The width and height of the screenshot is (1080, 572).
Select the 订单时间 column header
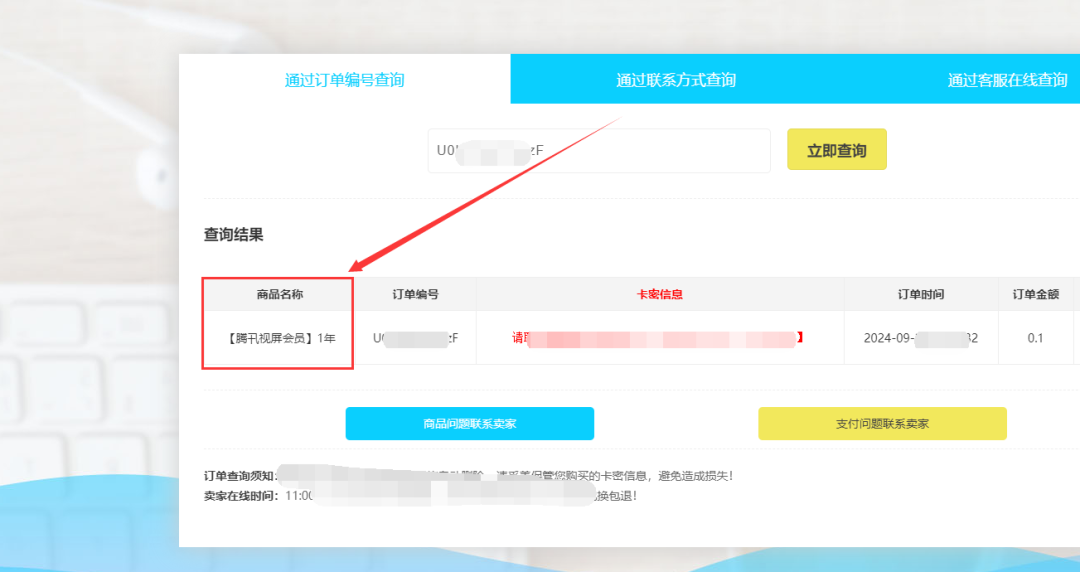(x=921, y=294)
